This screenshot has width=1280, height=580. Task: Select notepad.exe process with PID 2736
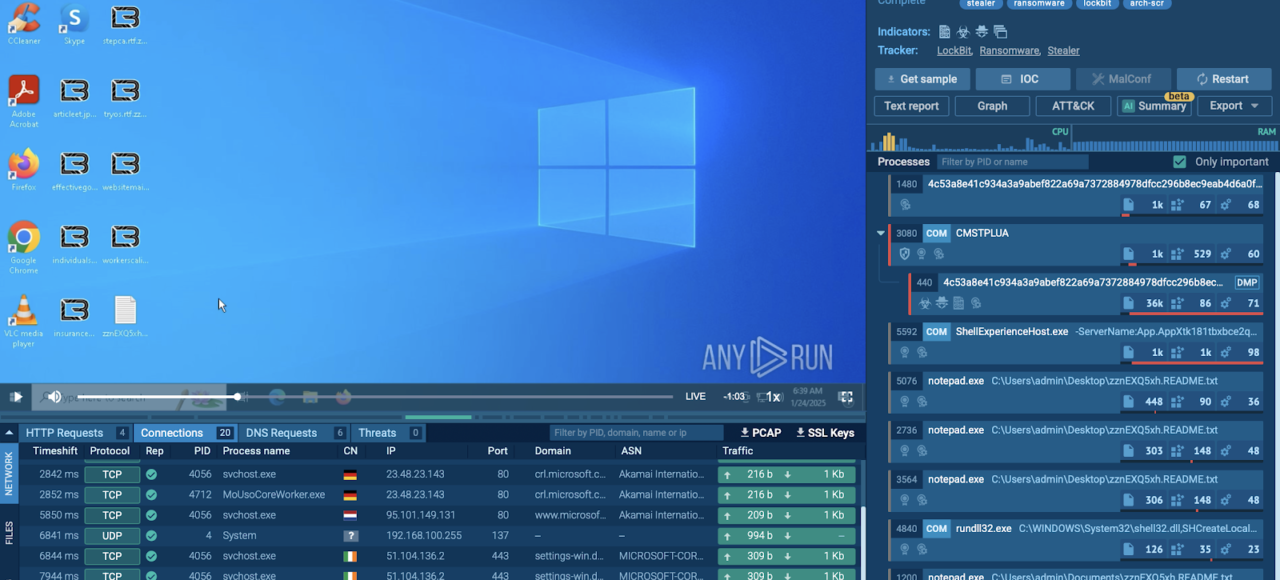(x=1077, y=441)
